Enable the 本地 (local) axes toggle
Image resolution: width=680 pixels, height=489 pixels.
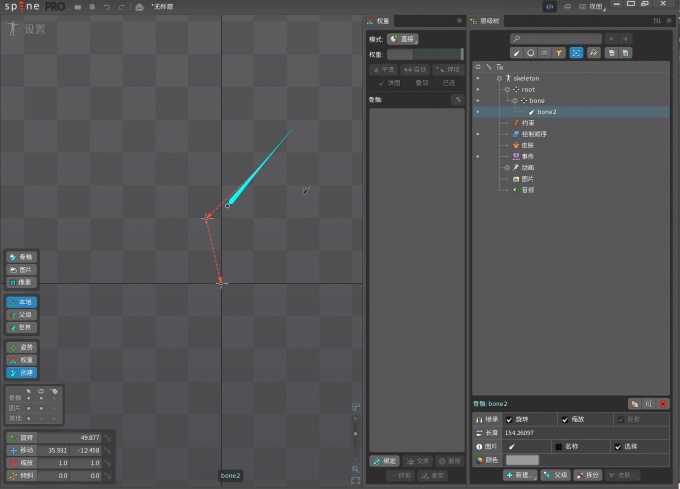click(x=22, y=302)
